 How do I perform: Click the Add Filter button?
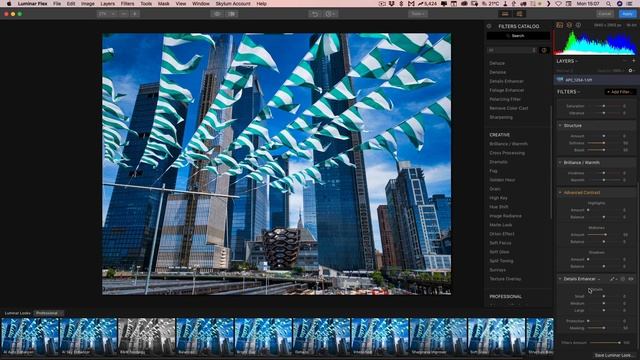tap(620, 92)
